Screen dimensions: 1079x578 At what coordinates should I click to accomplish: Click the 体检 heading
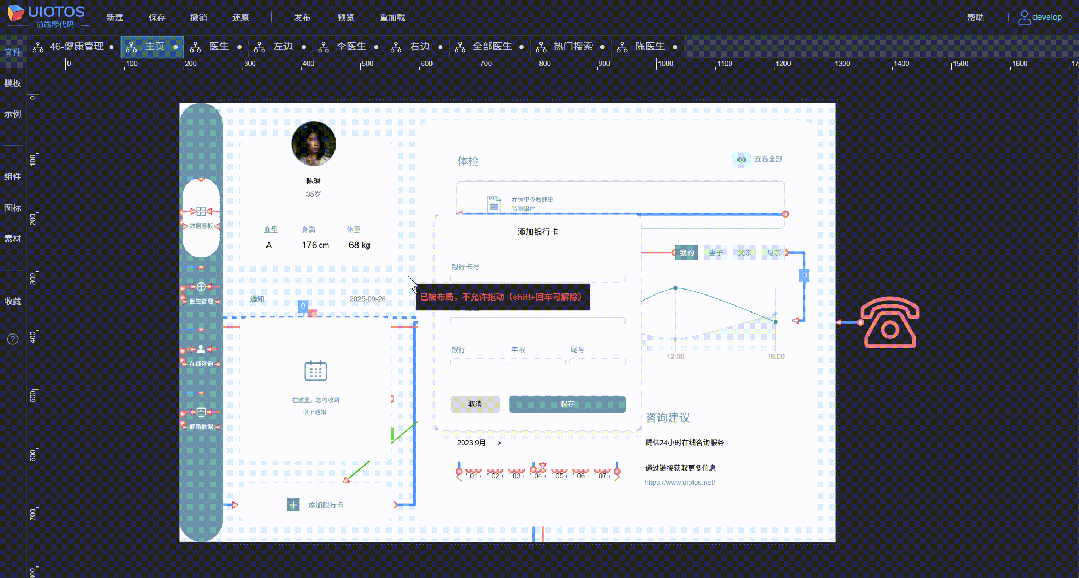[468, 161]
